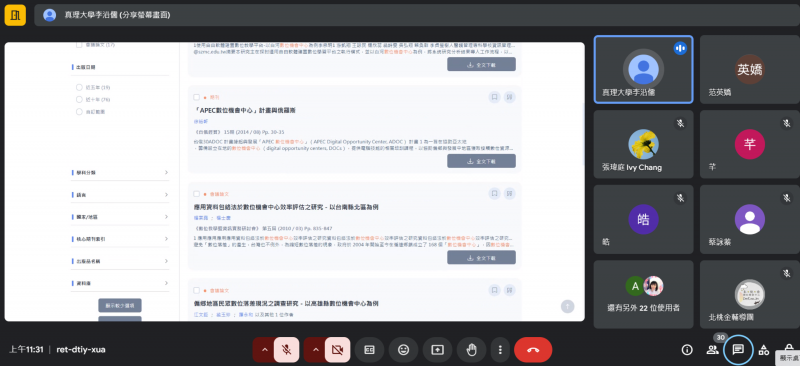Image resolution: width=800 pixels, height=366 pixels.
Task: Leave the call with the red hang-up button
Action: (x=533, y=350)
